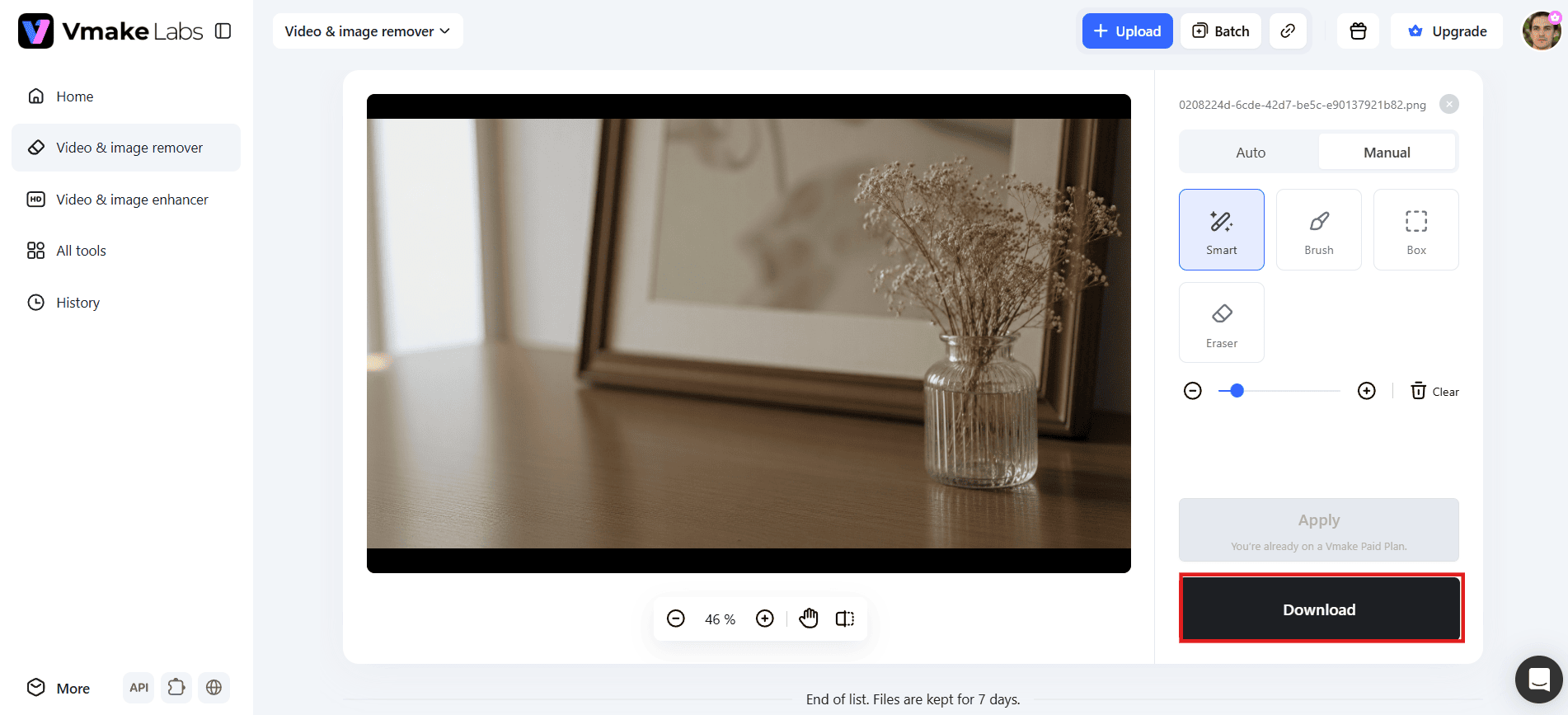The image size is (1568, 715).
Task: Expand the Video & image remover dropdown
Action: 368,31
